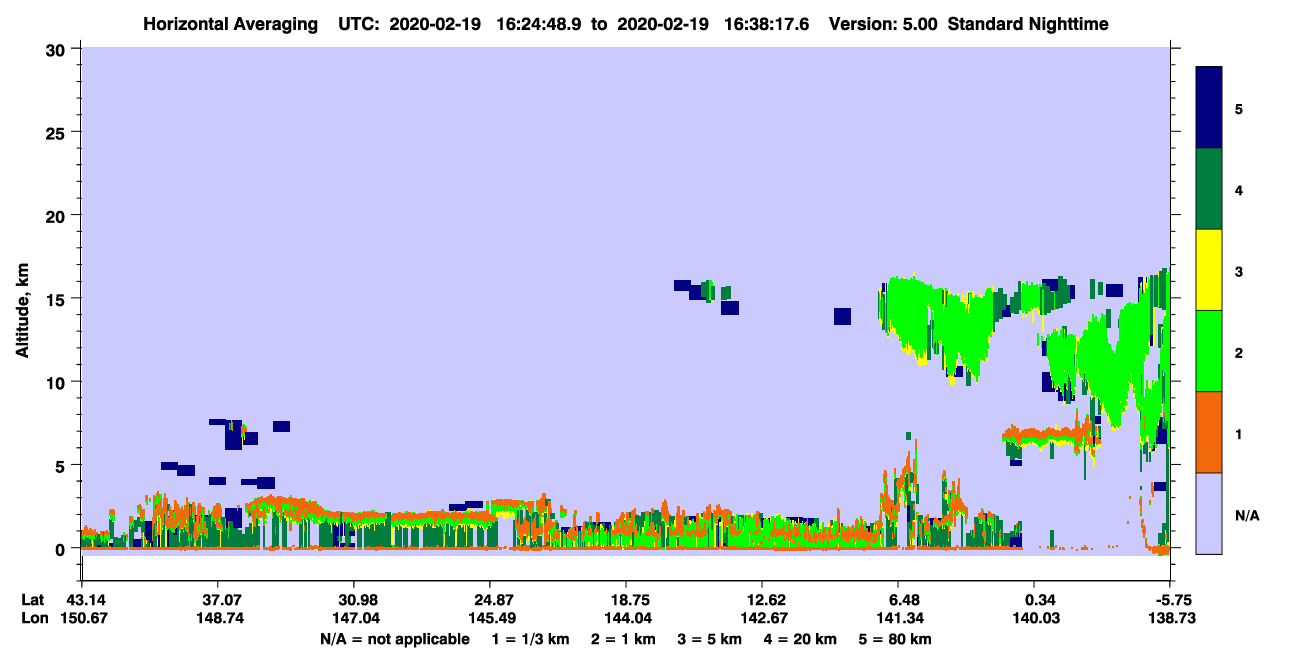Screen dimensions: 1300x667
Task: Click the '3 = 5 km' key text
Action: [x=710, y=639]
